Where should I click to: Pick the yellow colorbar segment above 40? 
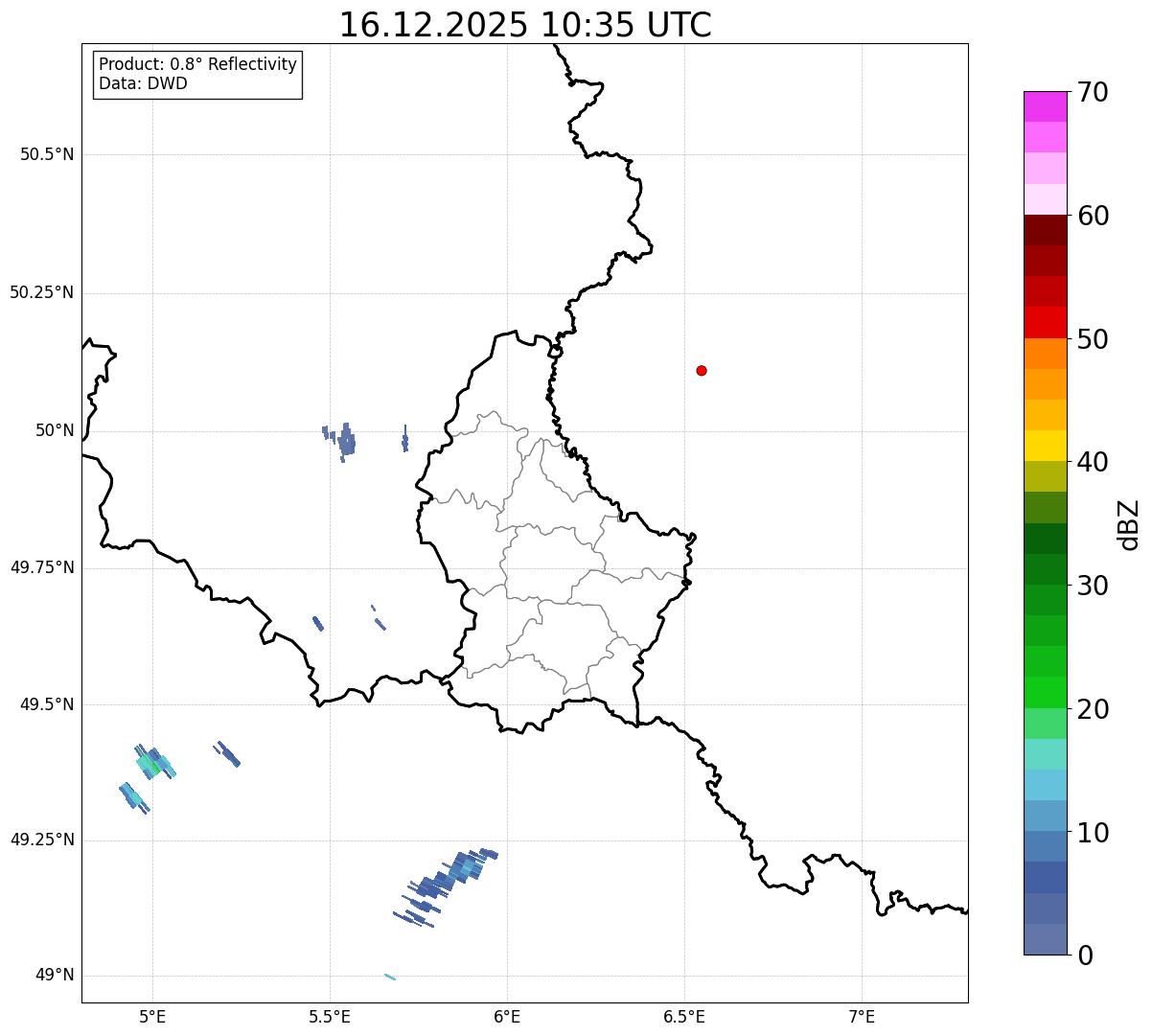[x=1046, y=446]
